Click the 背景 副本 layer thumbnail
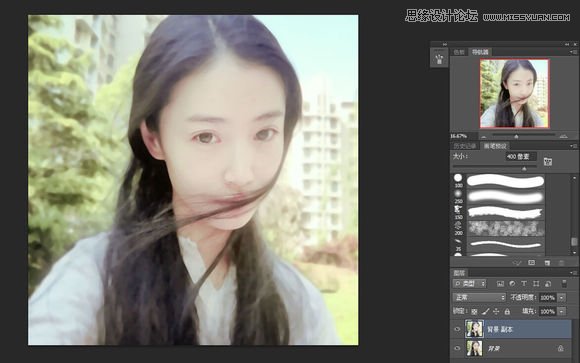Viewport: 580px width, 363px height. [474, 329]
